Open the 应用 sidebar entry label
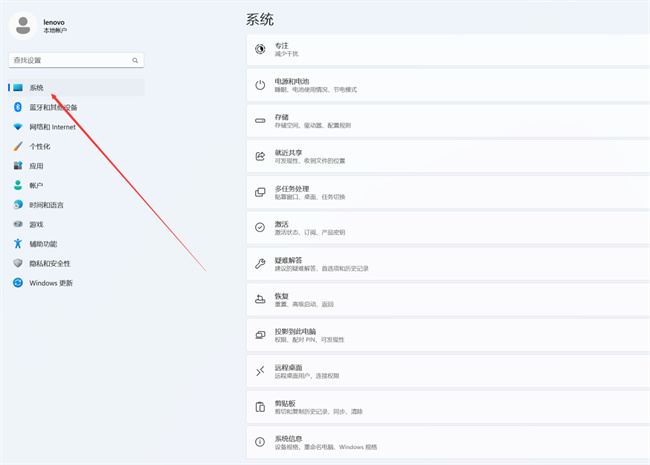Viewport: 650px width, 465px height. (x=36, y=166)
